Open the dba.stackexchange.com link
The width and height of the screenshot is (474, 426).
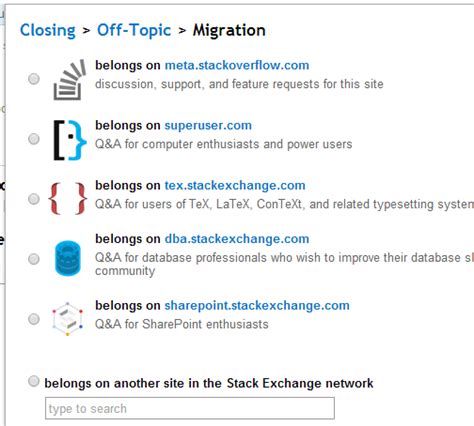coord(237,239)
